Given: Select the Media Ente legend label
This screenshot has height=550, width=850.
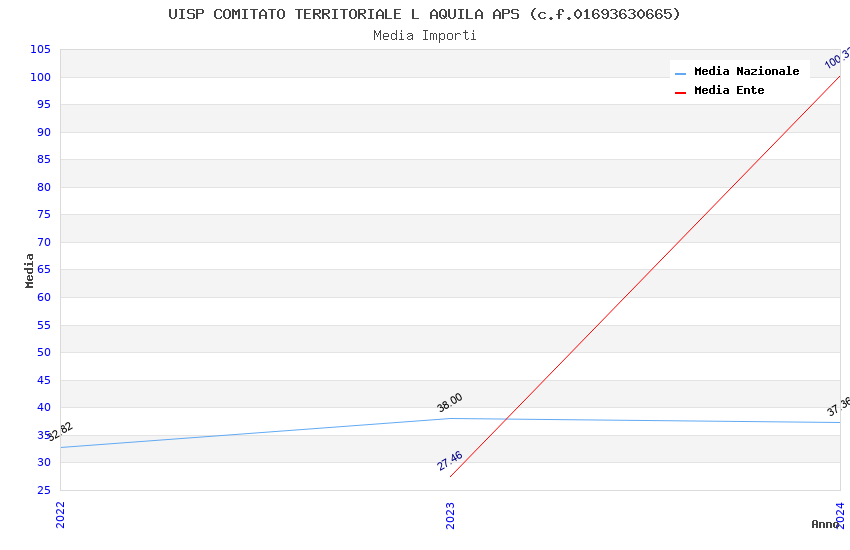Looking at the screenshot, I should pos(729,90).
